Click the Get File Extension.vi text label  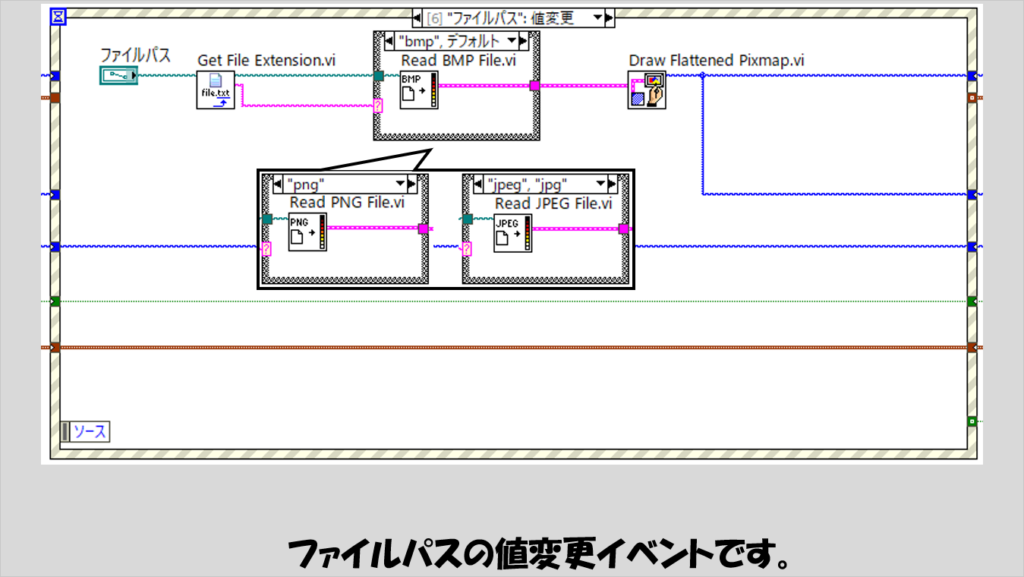[266, 61]
